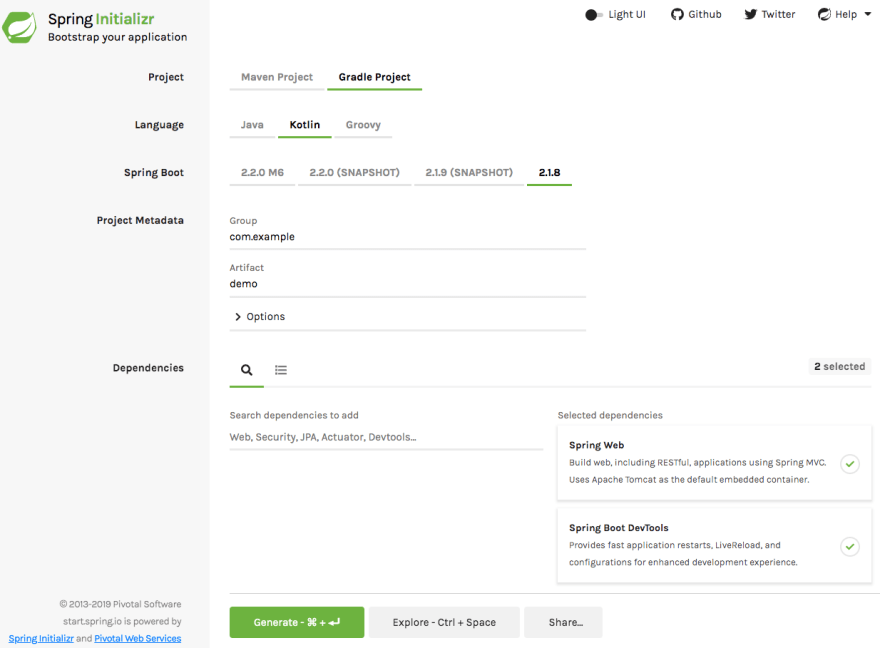Choose Java language
The height and width of the screenshot is (648, 880).
coord(252,125)
